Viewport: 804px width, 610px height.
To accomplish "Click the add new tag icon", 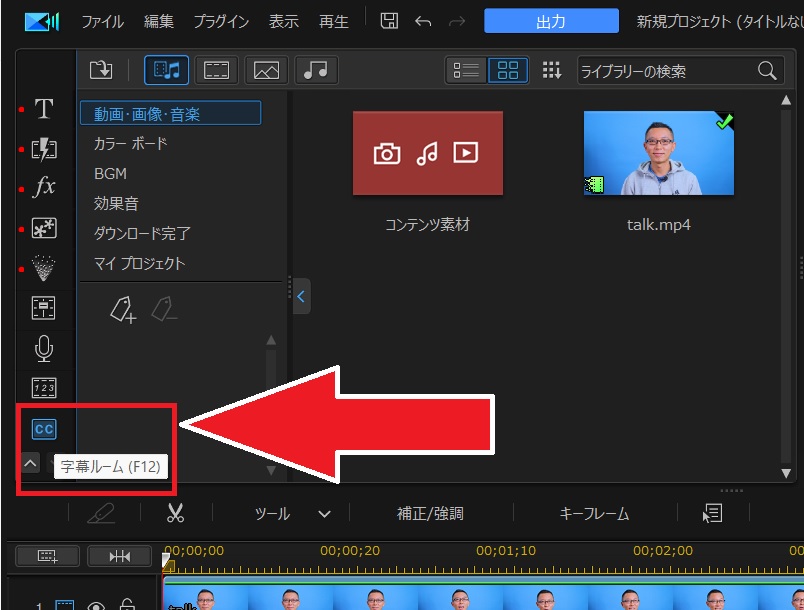I will tap(123, 310).
